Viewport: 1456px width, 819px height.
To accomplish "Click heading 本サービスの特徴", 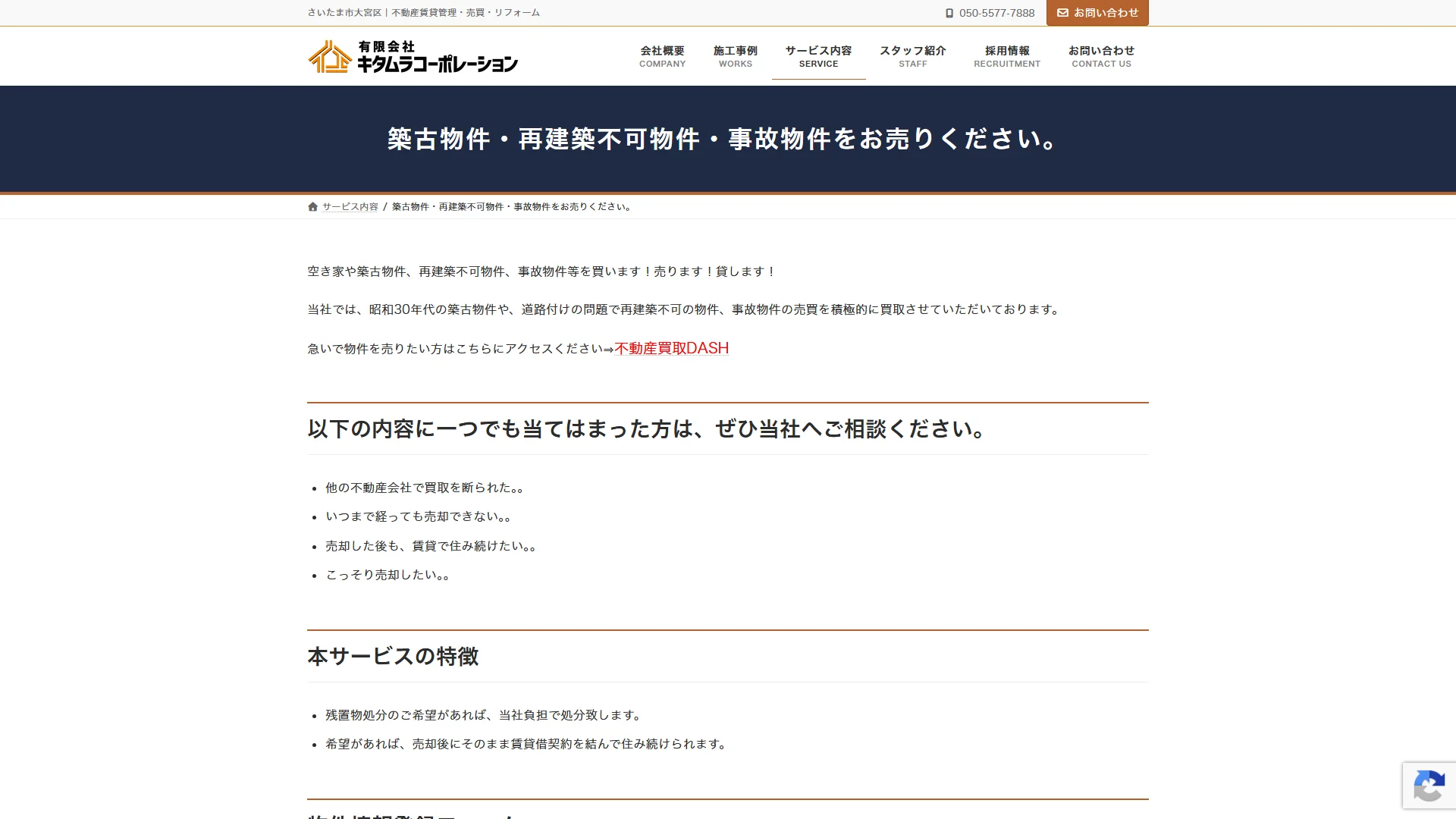I will click(x=393, y=657).
